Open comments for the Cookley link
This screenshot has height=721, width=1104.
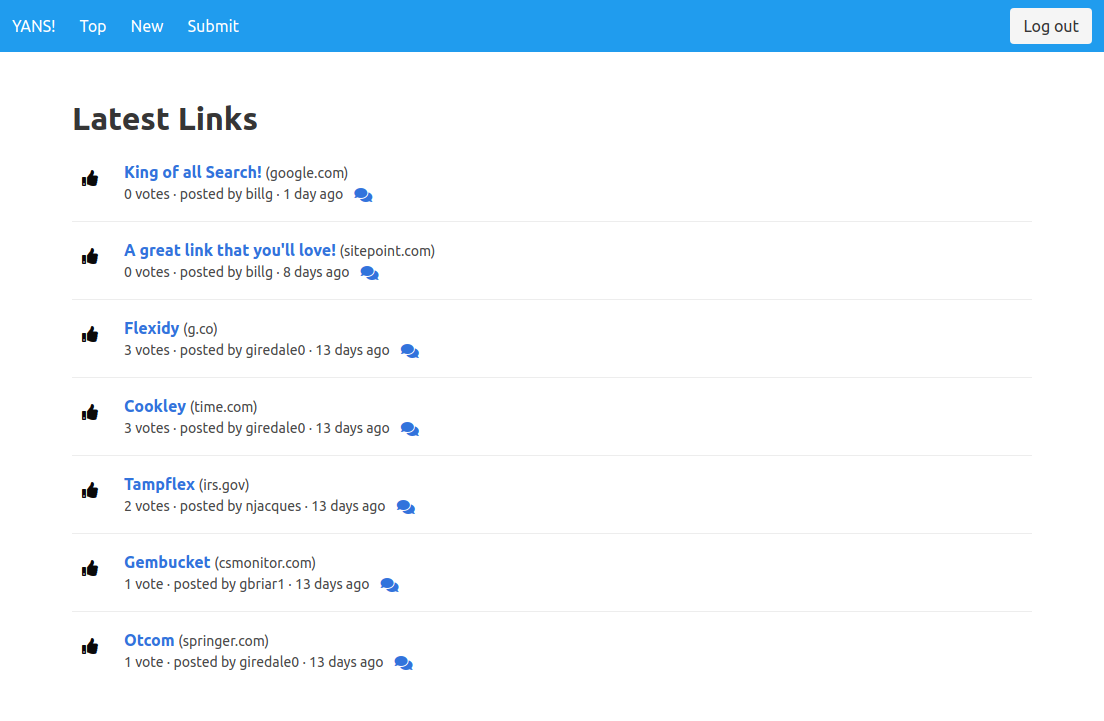[x=409, y=428]
